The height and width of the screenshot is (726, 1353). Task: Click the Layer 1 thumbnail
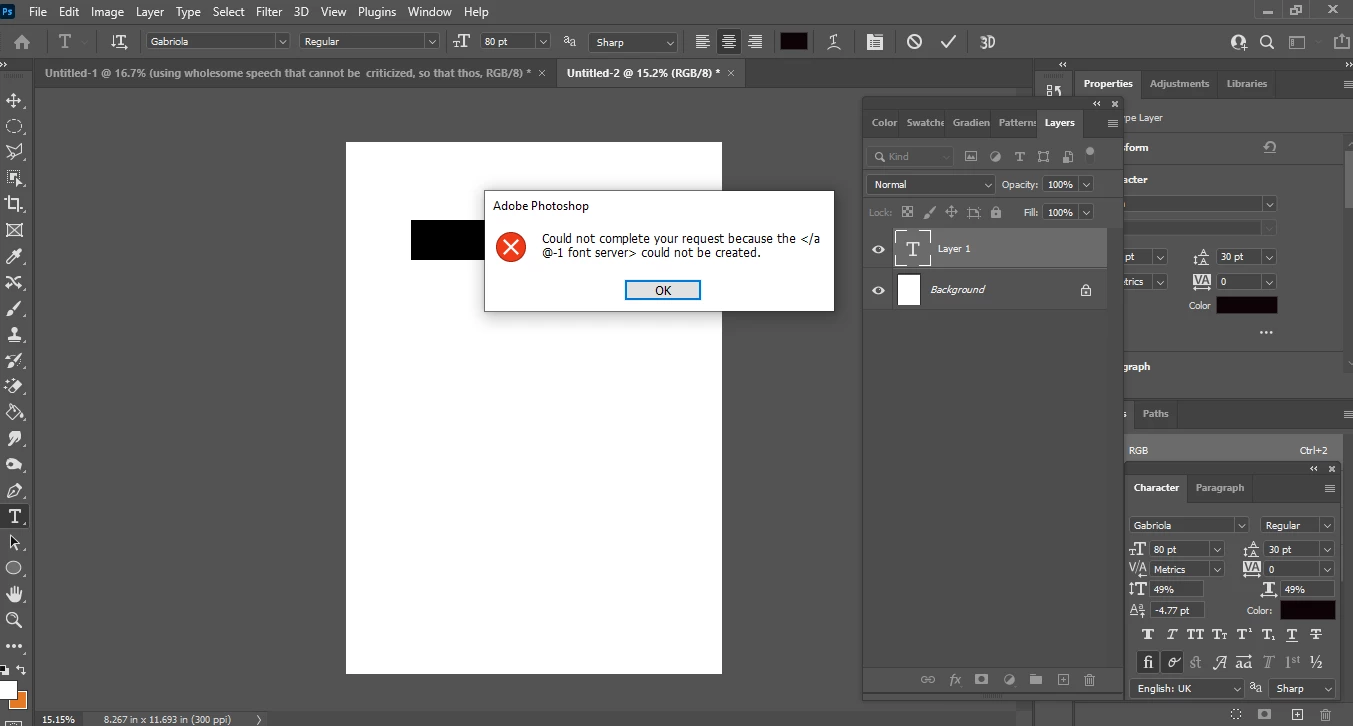[912, 248]
